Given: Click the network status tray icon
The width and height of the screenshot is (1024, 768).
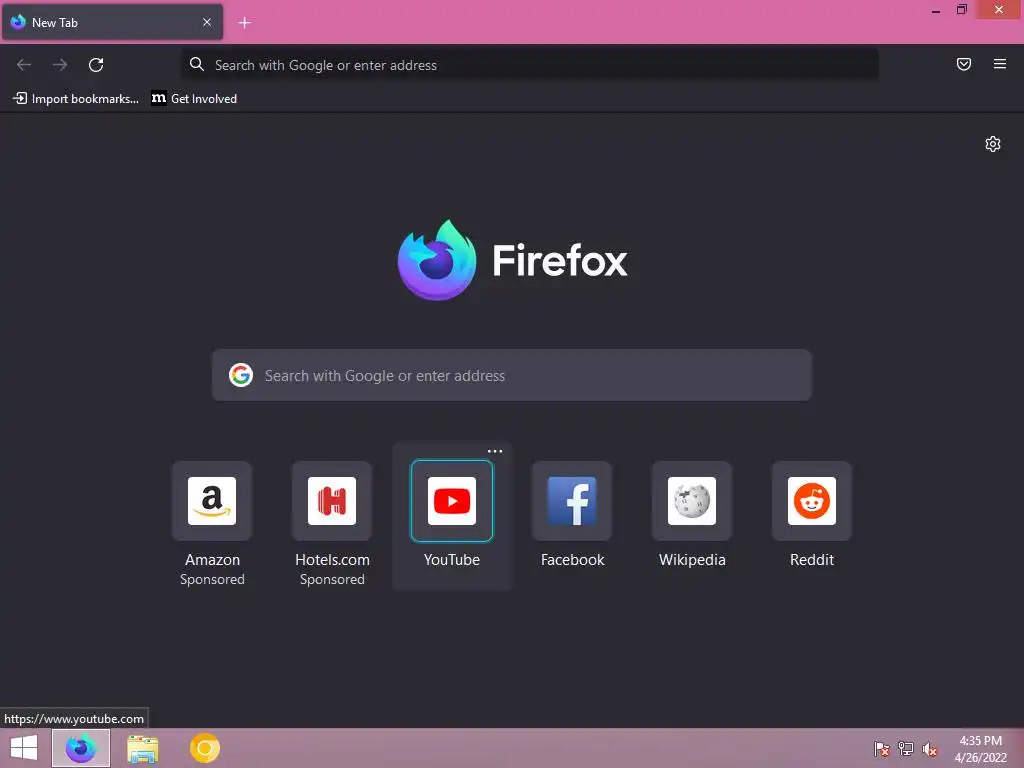Looking at the screenshot, I should [x=906, y=749].
